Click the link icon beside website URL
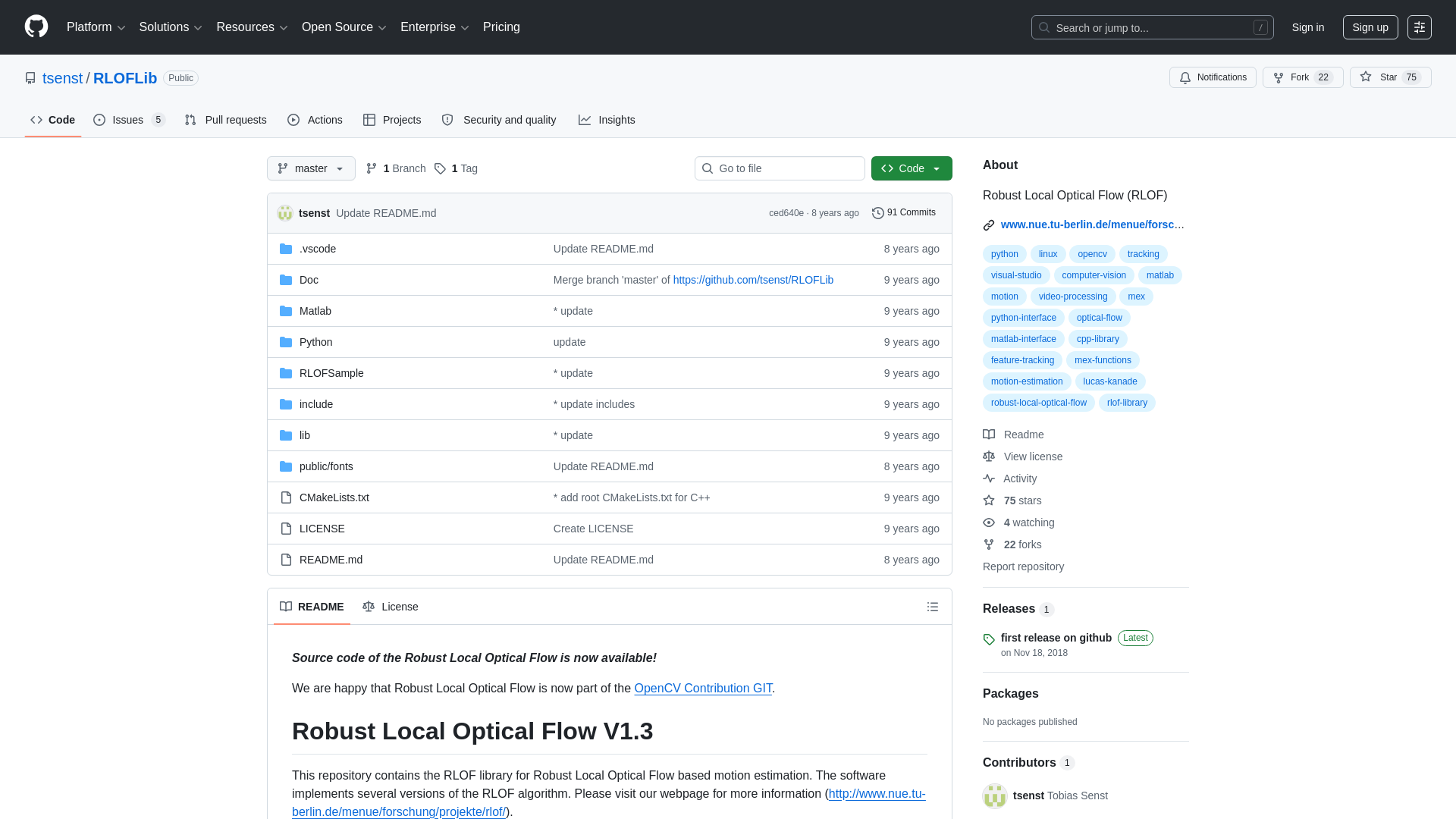The image size is (1456, 819). (989, 225)
